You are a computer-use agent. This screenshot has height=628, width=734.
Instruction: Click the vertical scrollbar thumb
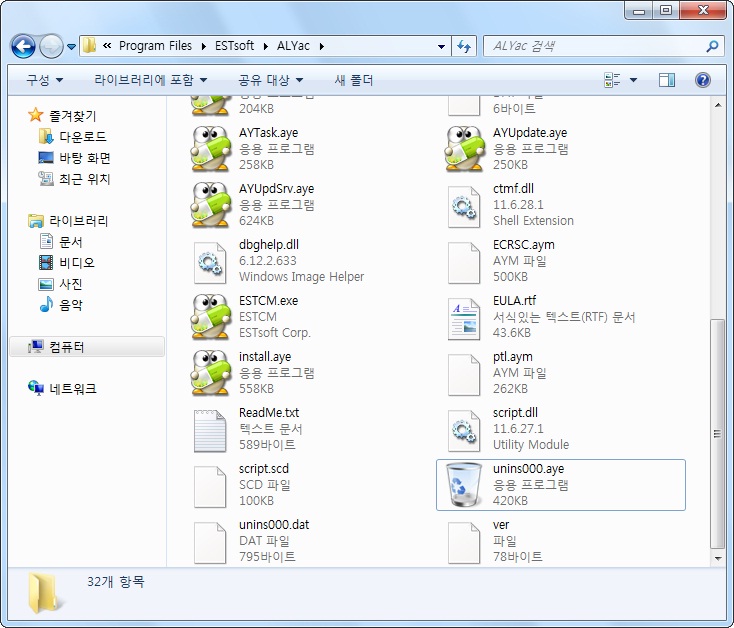tap(717, 434)
